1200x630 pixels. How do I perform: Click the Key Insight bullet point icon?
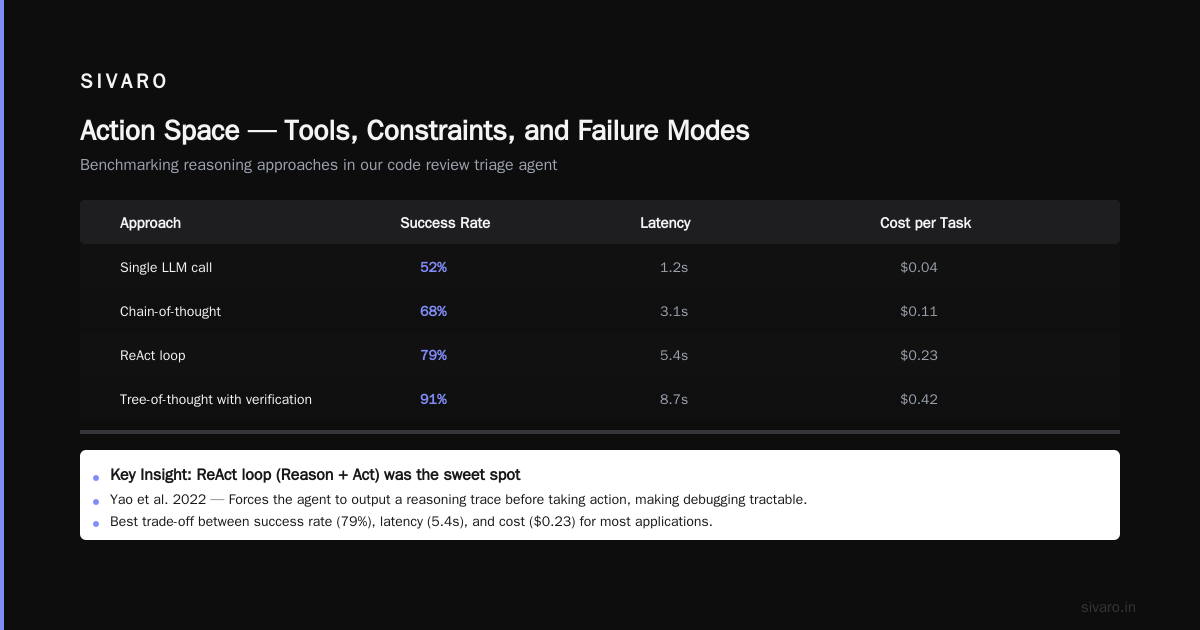click(x=96, y=478)
